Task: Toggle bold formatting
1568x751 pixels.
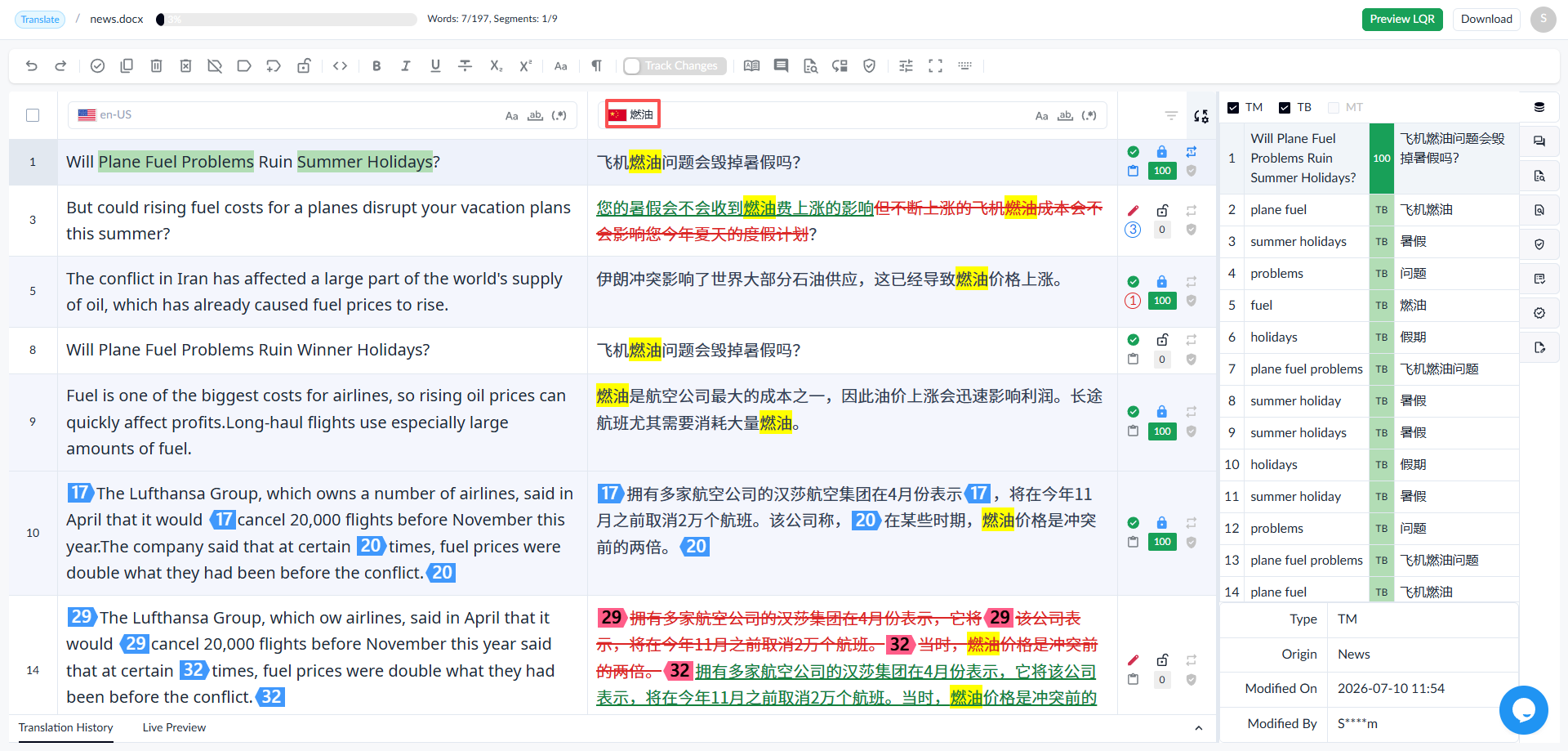Action: point(376,66)
